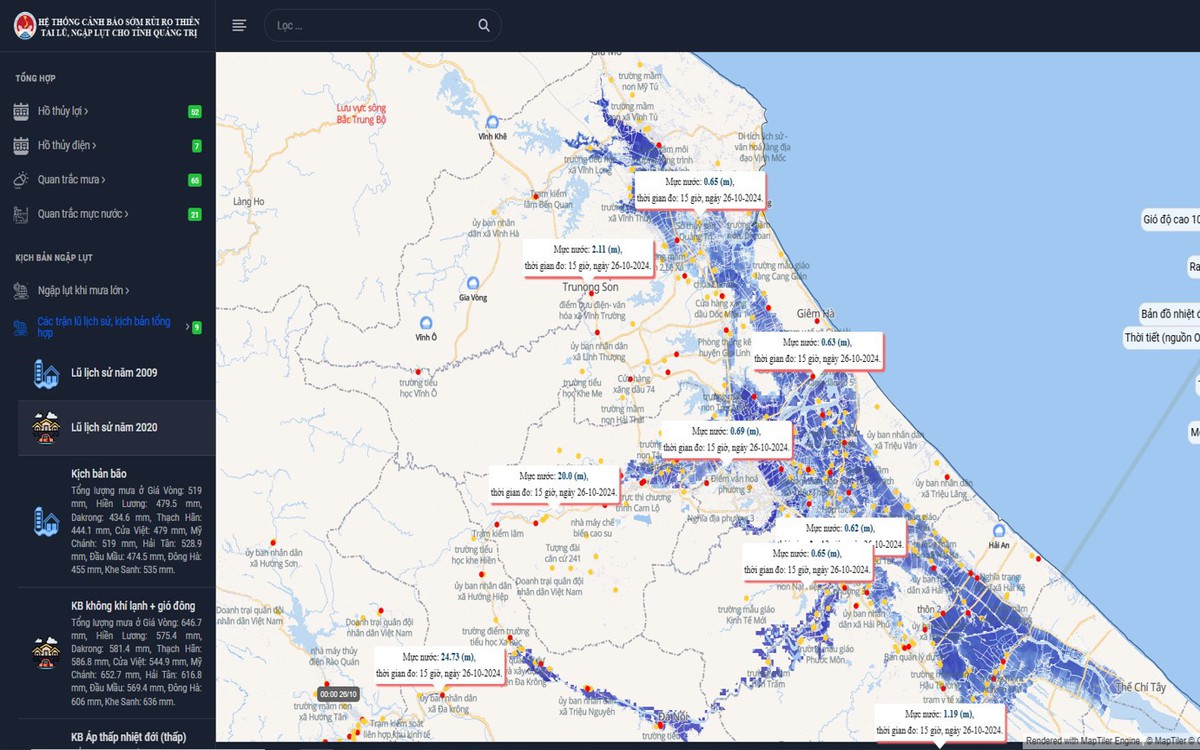Toggle the sidebar hamburger menu

click(239, 25)
